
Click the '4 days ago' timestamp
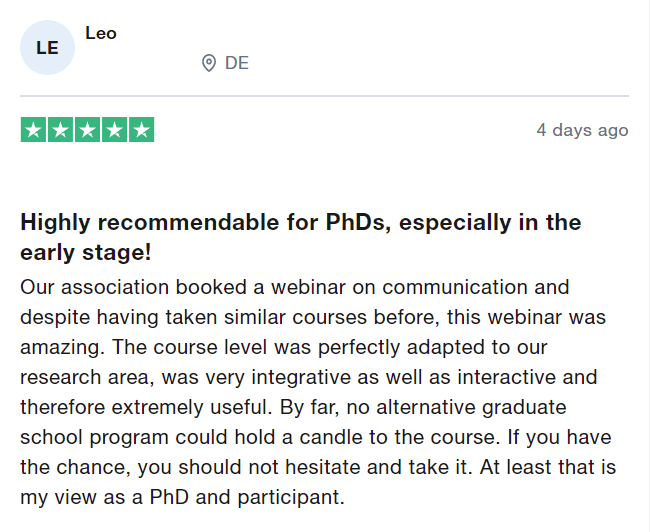(582, 130)
